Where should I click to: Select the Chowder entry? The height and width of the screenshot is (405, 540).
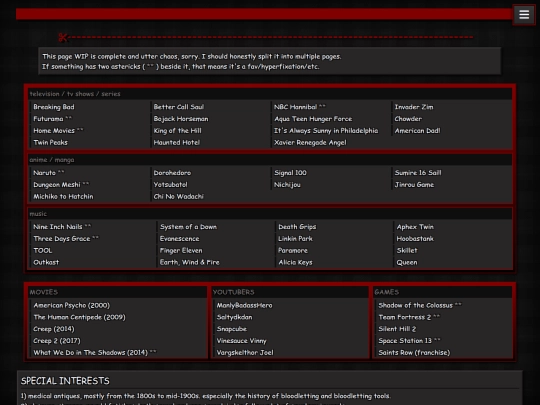408,118
